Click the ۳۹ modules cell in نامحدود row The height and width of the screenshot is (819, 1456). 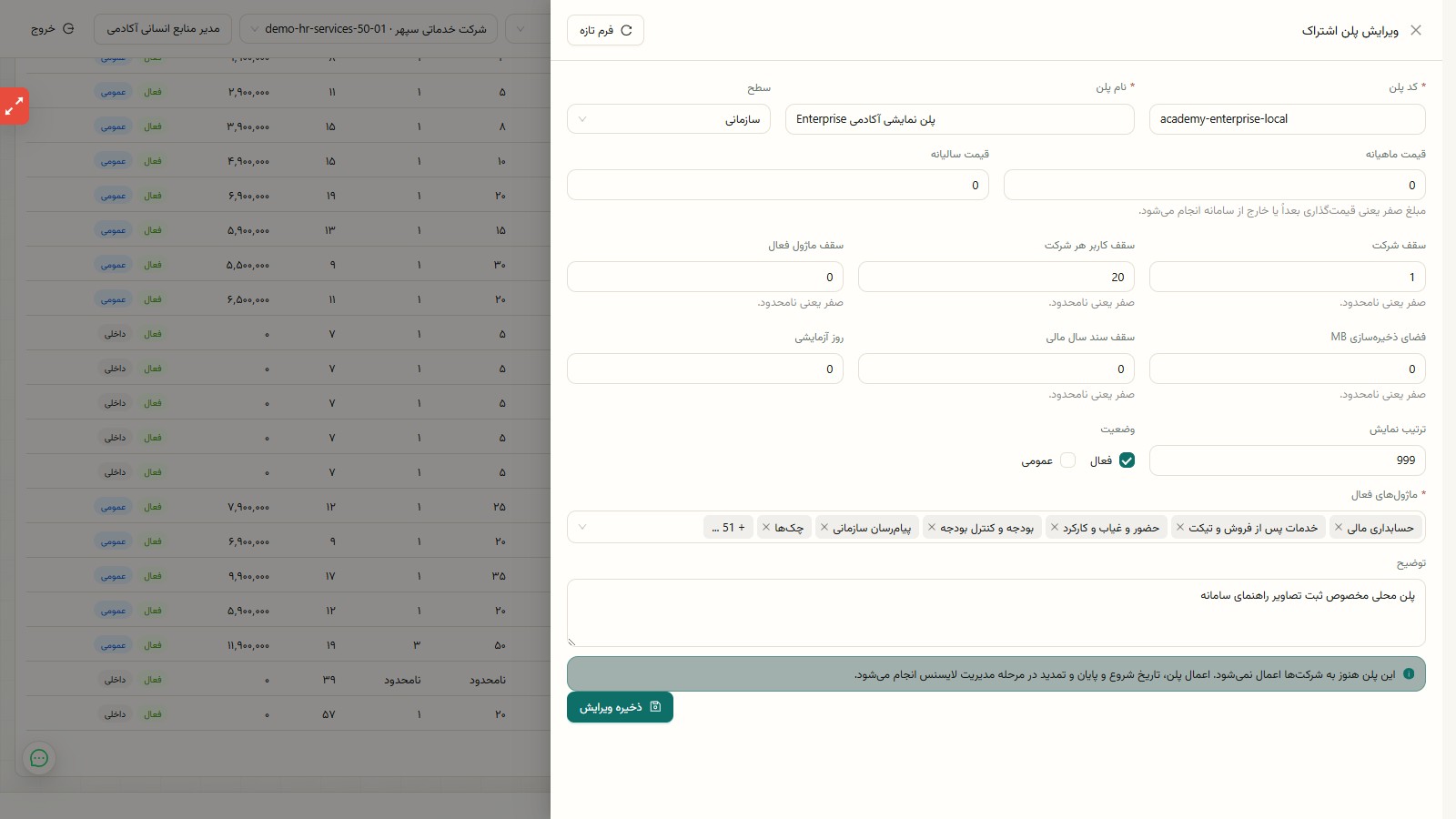click(x=329, y=680)
